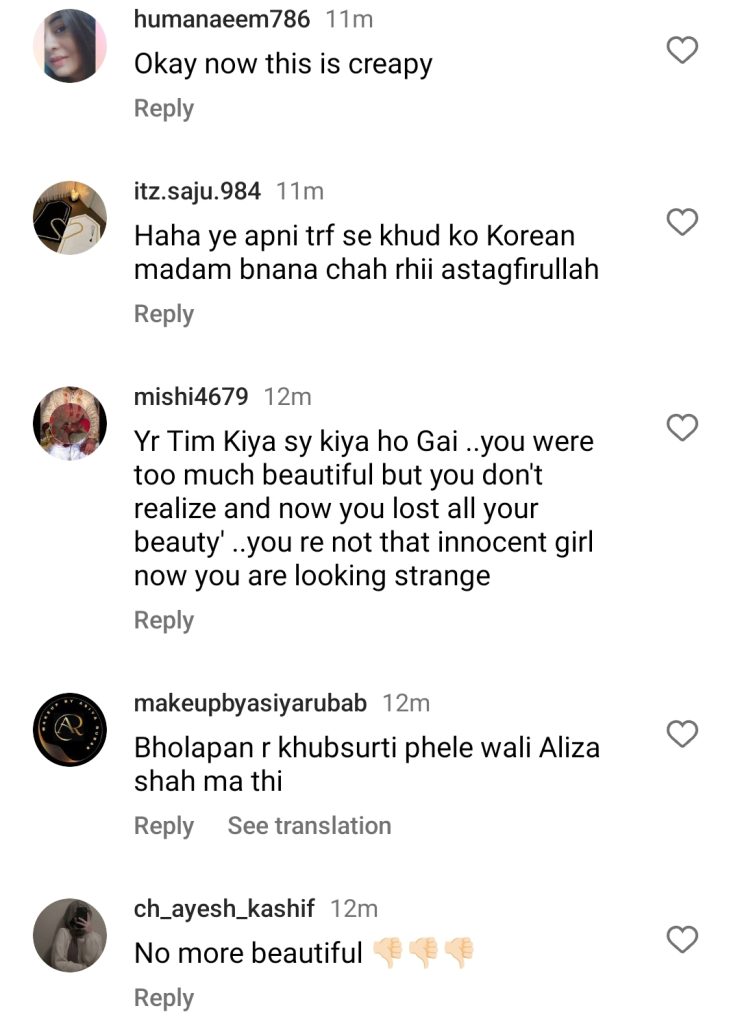The image size is (740, 1017).
Task: Open the AR logo avatar of makeupbyasiyarubab
Action: pyautogui.click(x=70, y=730)
